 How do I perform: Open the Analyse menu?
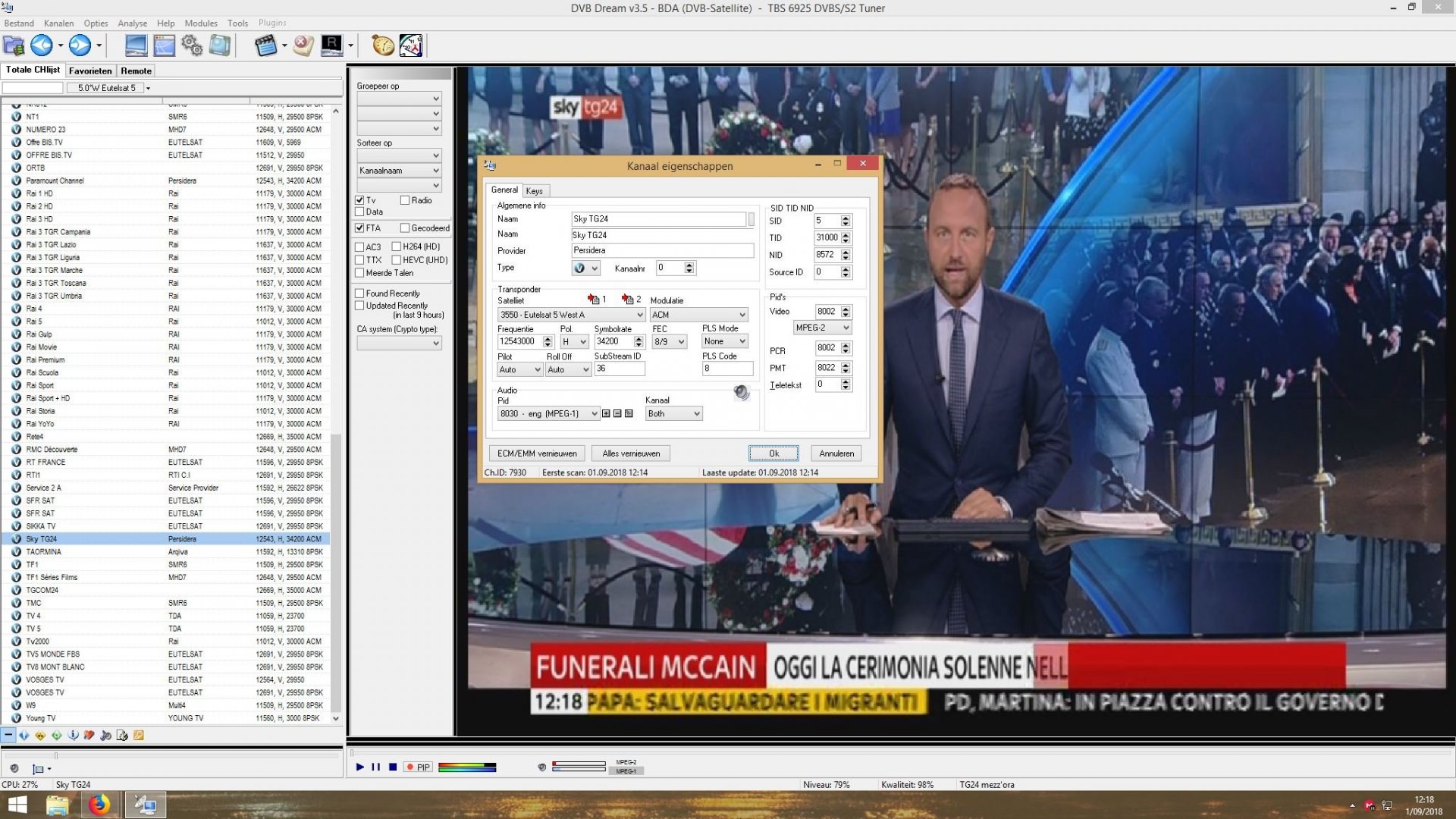click(x=132, y=23)
